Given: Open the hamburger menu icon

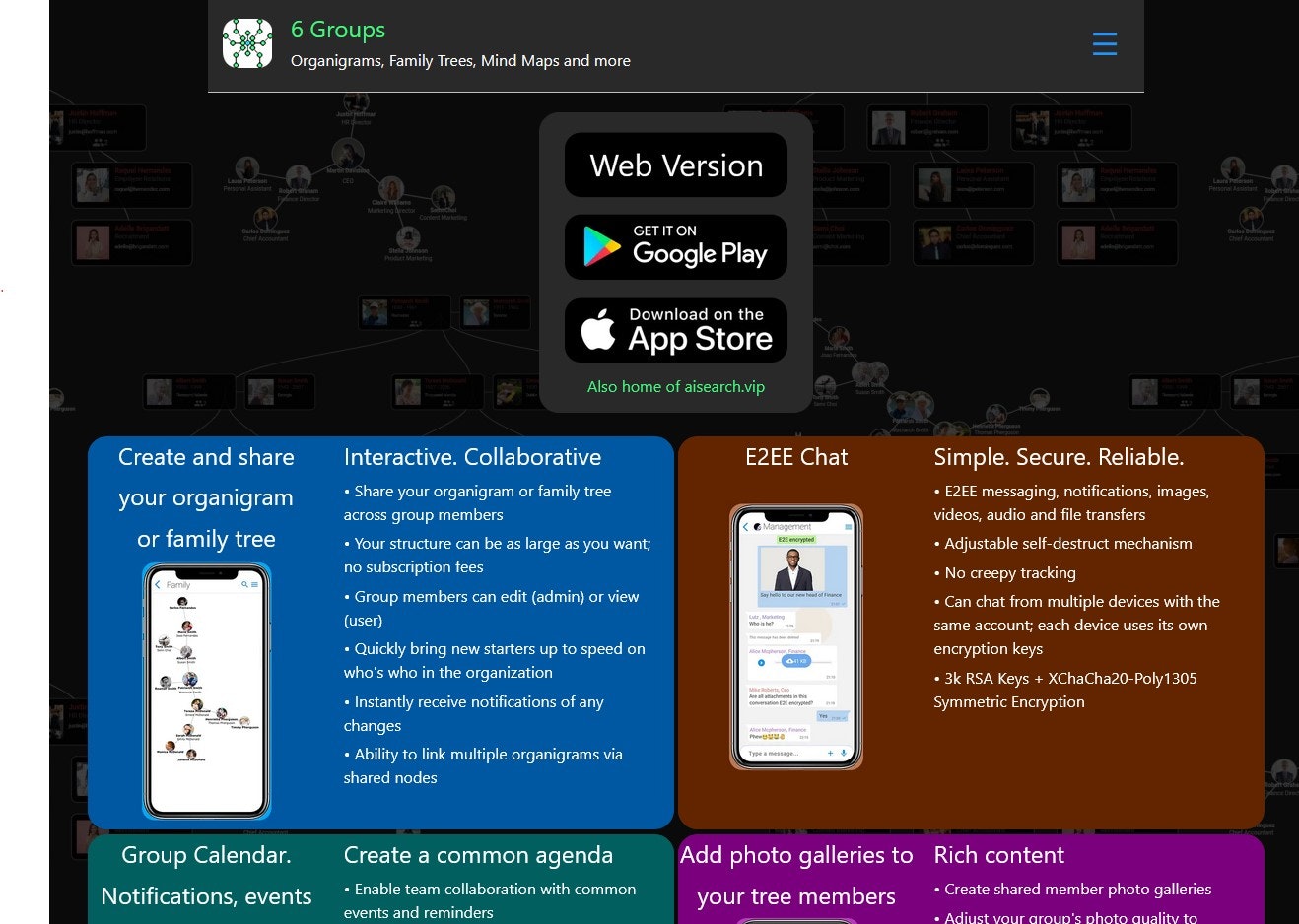Looking at the screenshot, I should coord(1105,44).
